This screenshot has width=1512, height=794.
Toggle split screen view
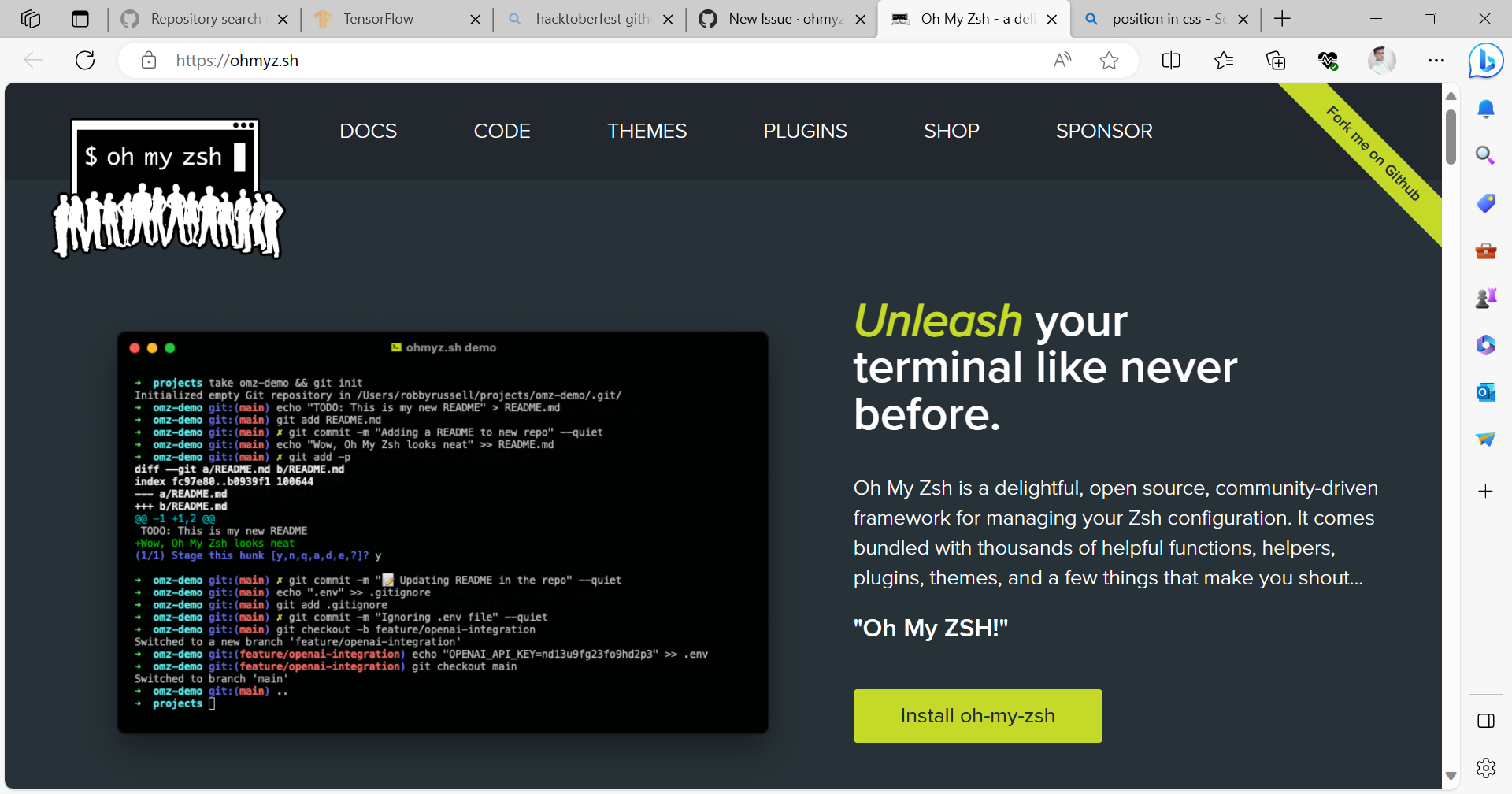point(1171,60)
